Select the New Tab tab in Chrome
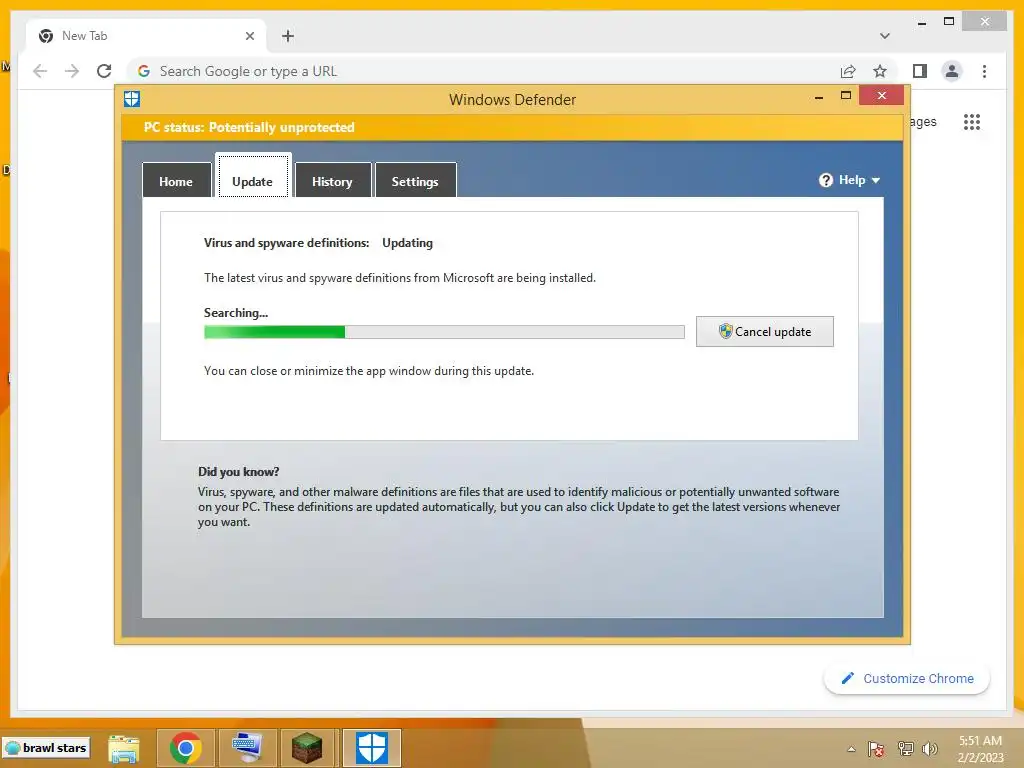The image size is (1024, 768). [145, 36]
